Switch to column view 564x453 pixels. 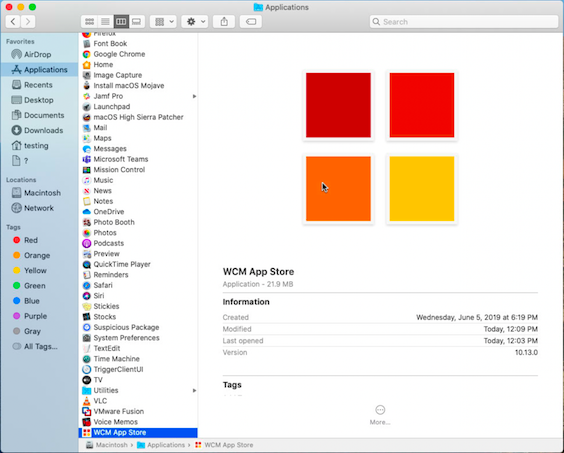pyautogui.click(x=121, y=22)
